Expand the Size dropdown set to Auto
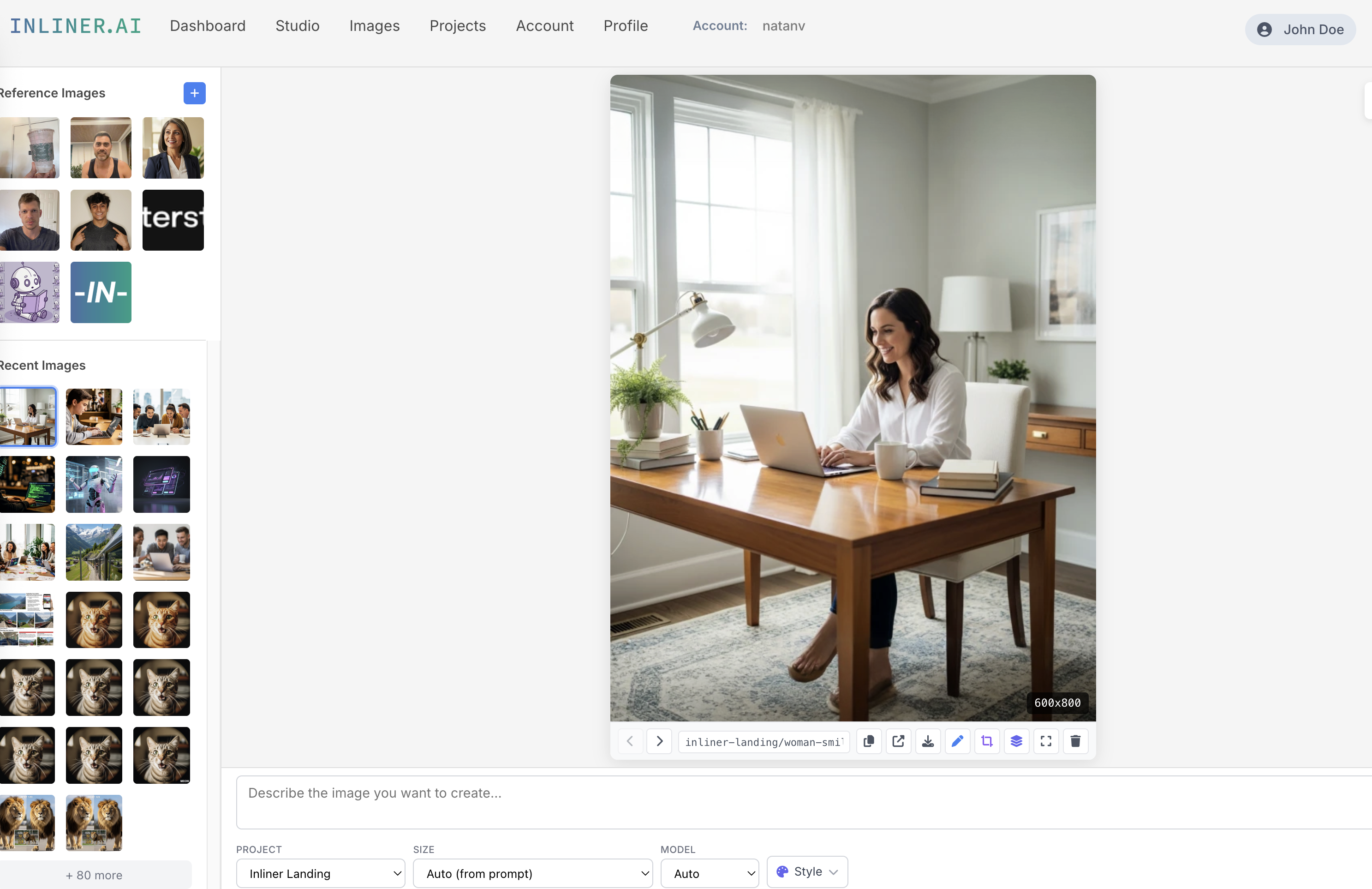 click(533, 873)
